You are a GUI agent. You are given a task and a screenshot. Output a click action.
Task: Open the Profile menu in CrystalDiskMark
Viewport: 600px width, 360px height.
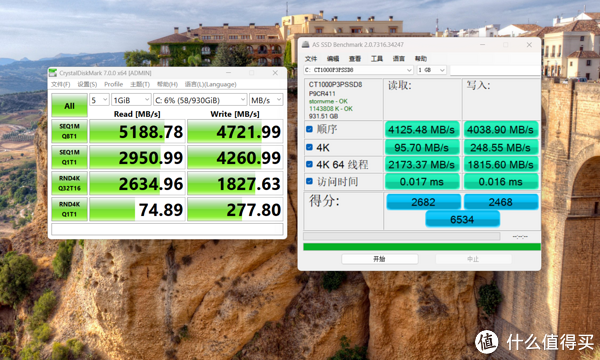(114, 84)
